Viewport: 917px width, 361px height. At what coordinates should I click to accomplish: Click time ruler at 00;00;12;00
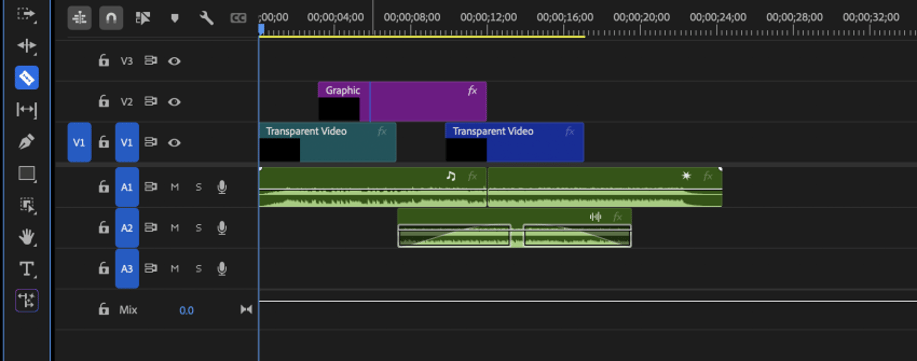[x=488, y=18]
